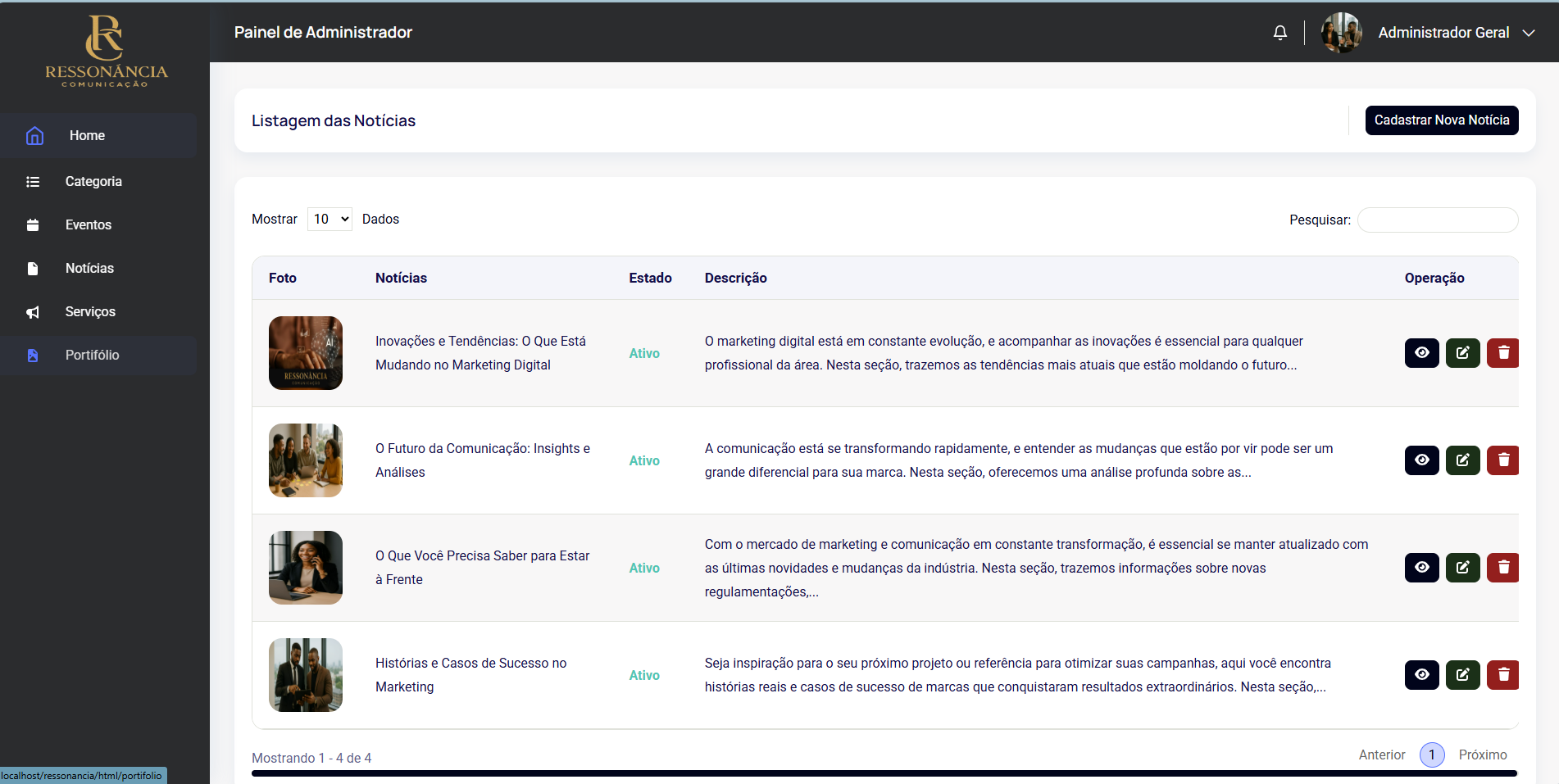
Task: Go to Serviços in the sidebar menu
Action: [90, 312]
